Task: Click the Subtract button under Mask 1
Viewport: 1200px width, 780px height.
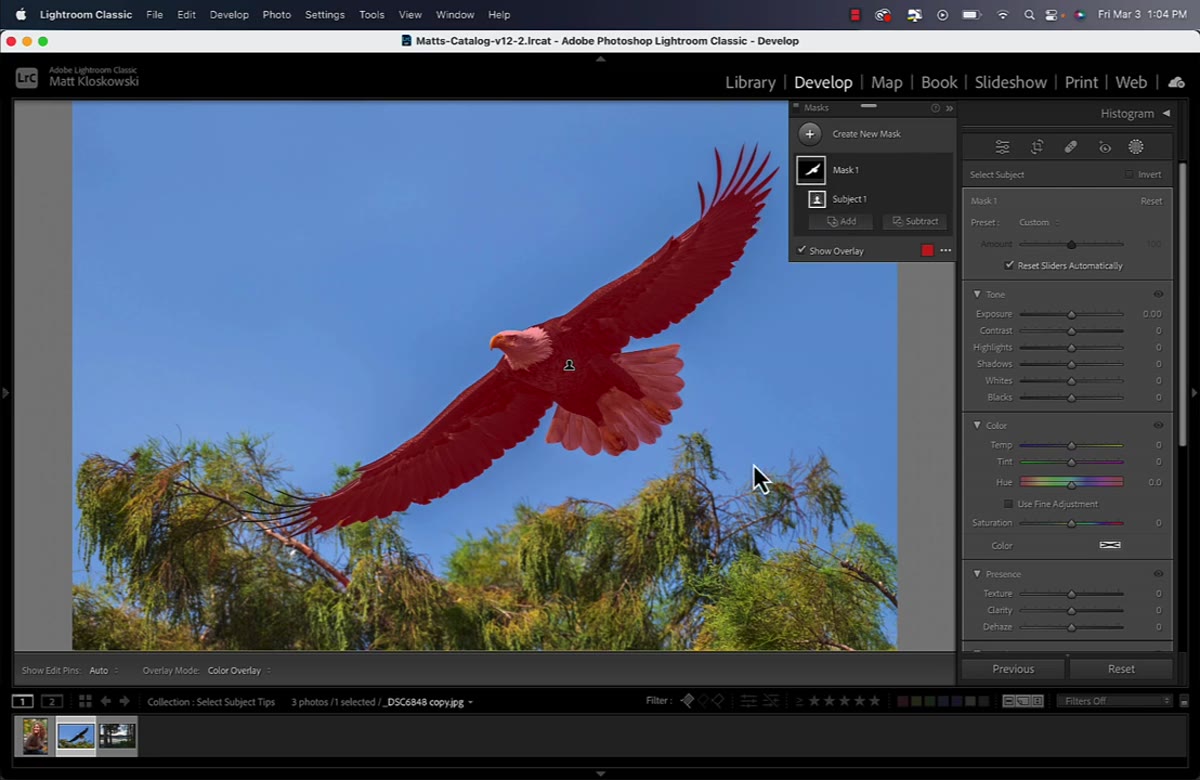Action: pyautogui.click(x=915, y=221)
